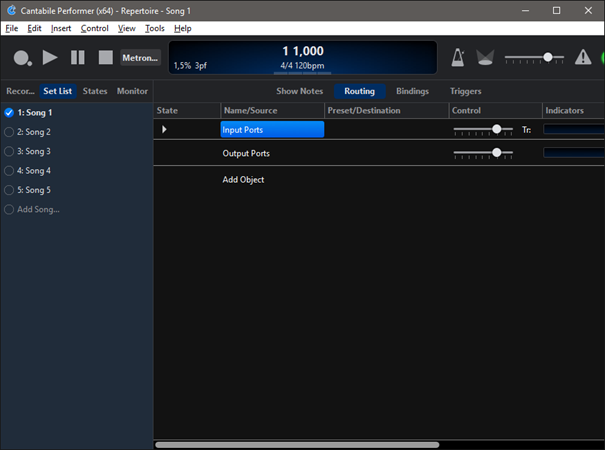The image size is (605, 450).
Task: Load Song 2 via its radio button
Action: pyautogui.click(x=9, y=132)
